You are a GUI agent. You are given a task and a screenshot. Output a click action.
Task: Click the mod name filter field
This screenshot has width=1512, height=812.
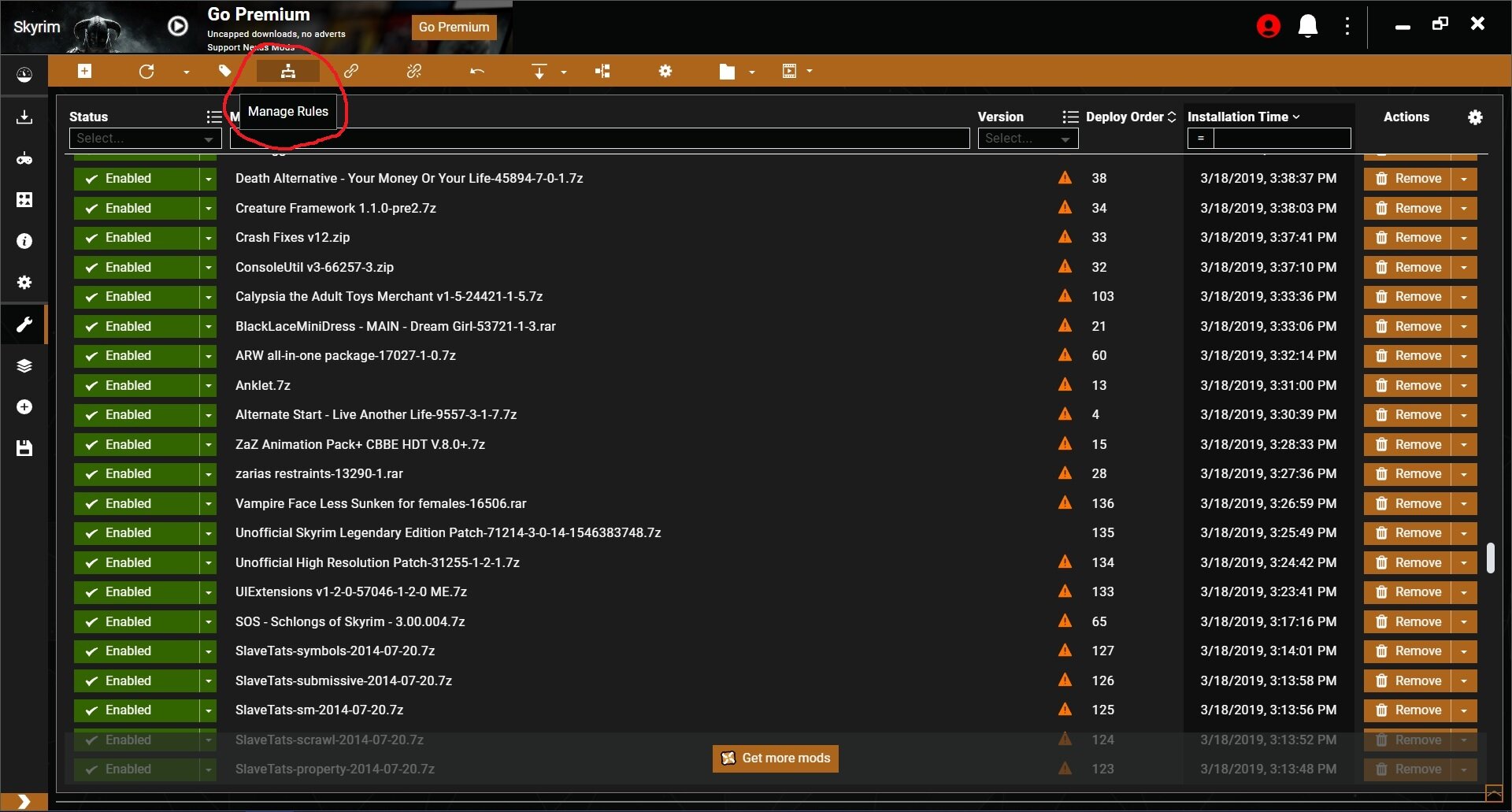click(599, 139)
